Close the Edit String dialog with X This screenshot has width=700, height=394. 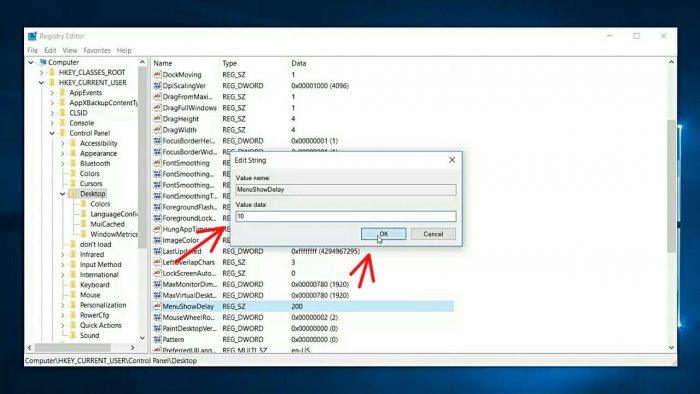click(x=452, y=160)
